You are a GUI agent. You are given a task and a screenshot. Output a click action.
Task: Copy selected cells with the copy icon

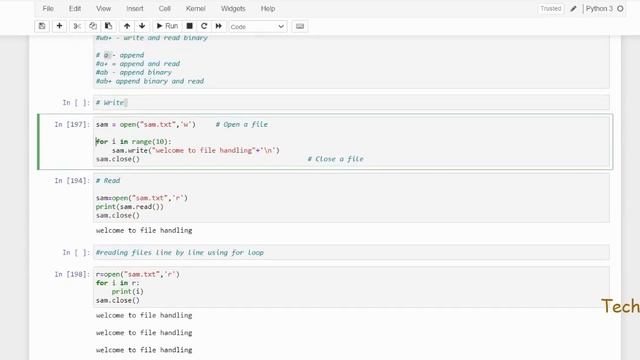point(93,26)
